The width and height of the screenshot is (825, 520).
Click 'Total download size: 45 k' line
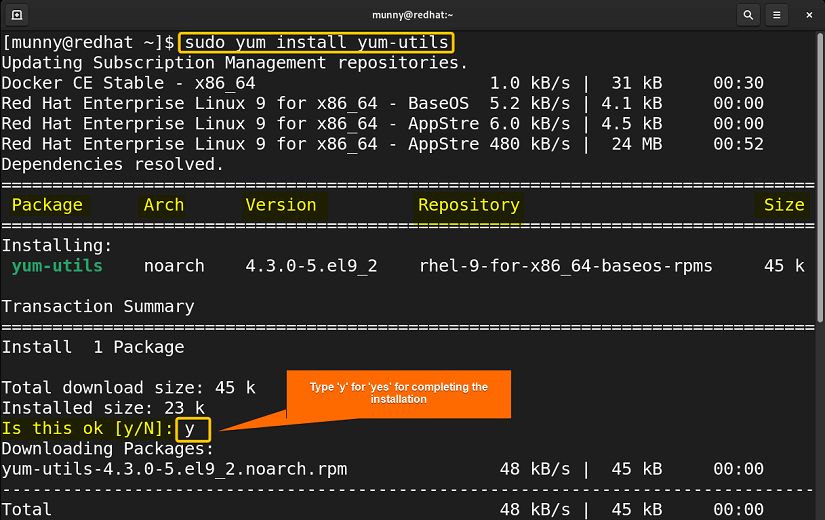(x=128, y=388)
